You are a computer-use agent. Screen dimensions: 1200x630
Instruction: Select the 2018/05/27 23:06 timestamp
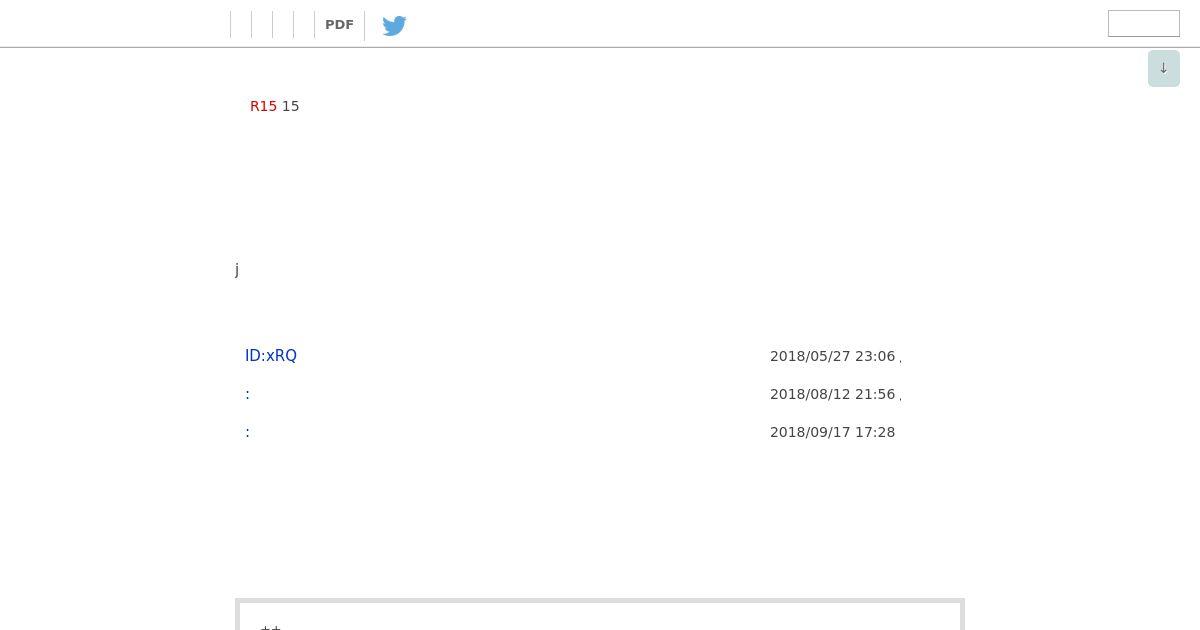(x=832, y=356)
